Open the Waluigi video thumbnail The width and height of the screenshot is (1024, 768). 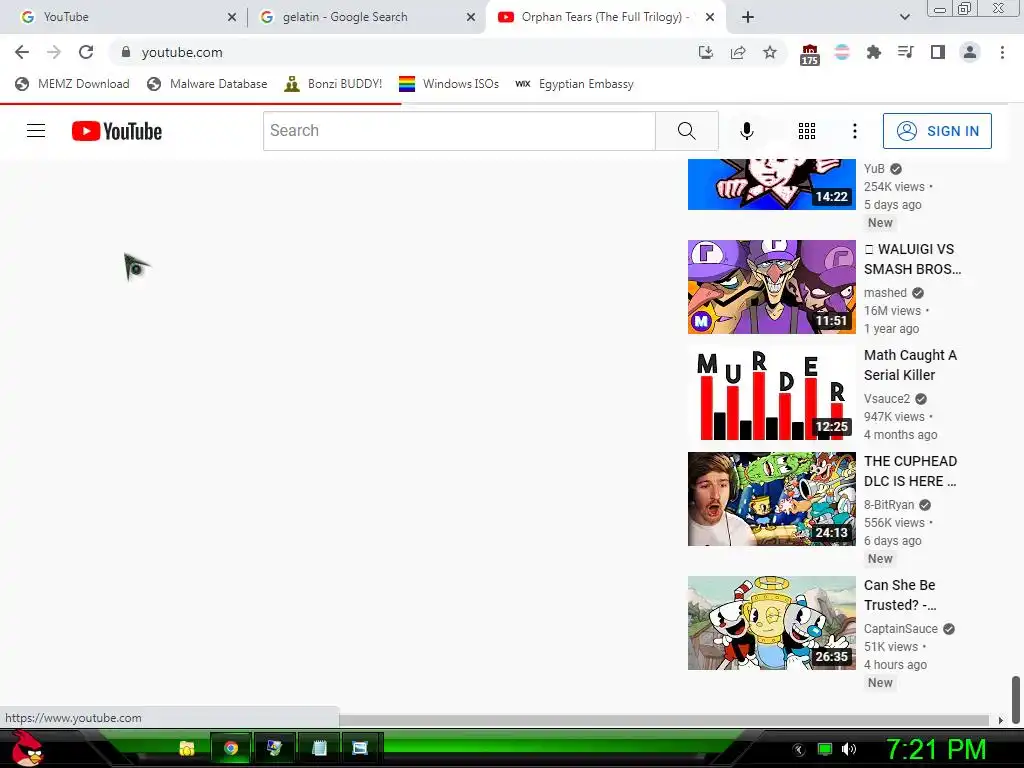(771, 287)
